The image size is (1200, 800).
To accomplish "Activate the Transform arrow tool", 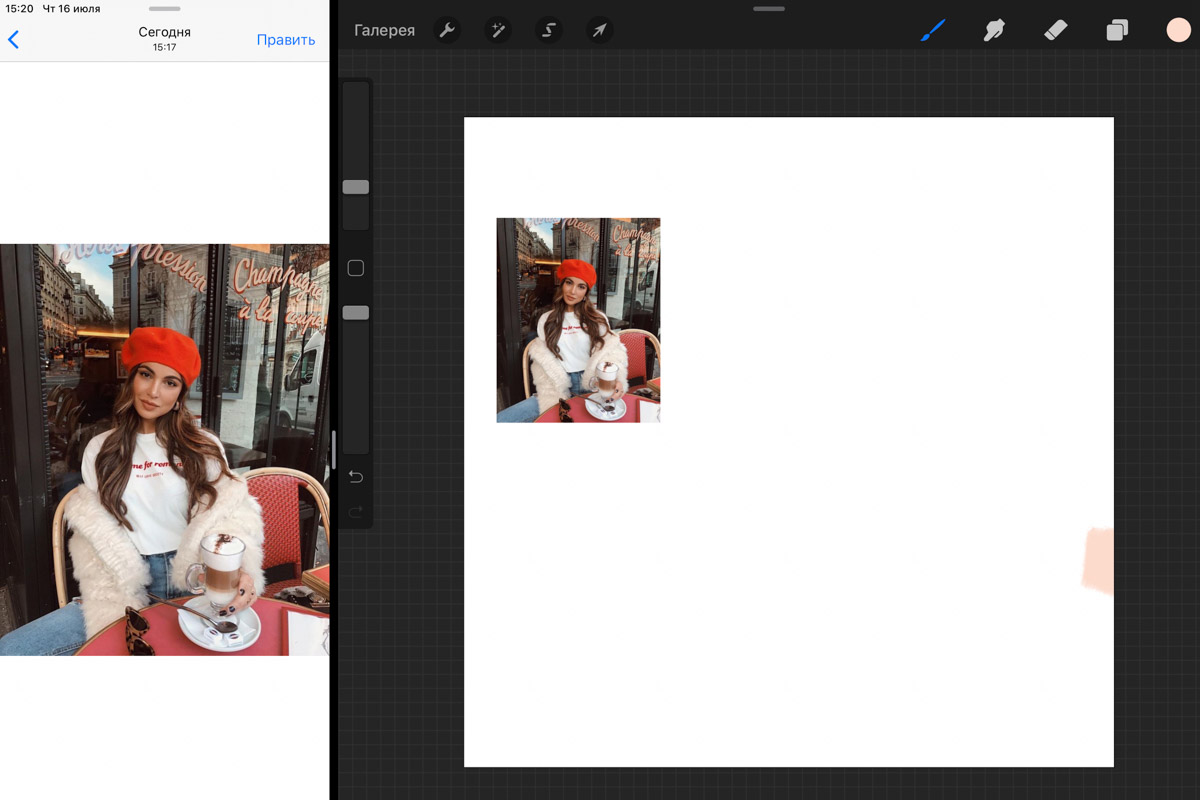I will coord(599,30).
